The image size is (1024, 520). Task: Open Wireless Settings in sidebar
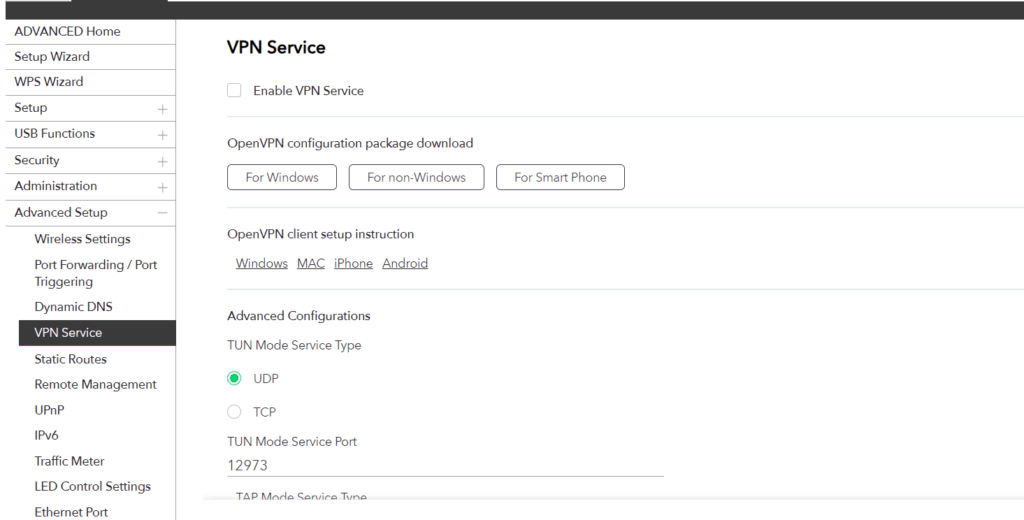point(82,239)
